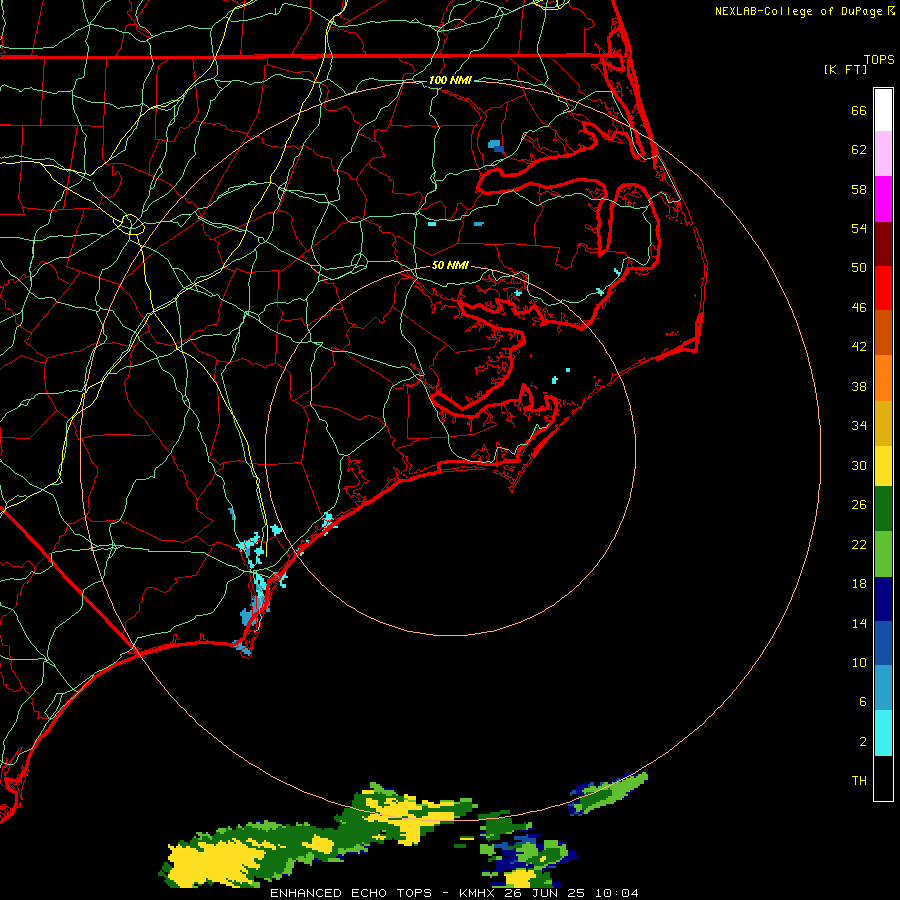The width and height of the screenshot is (900, 900).
Task: Click the 26 value in the legend
Action: click(859, 505)
